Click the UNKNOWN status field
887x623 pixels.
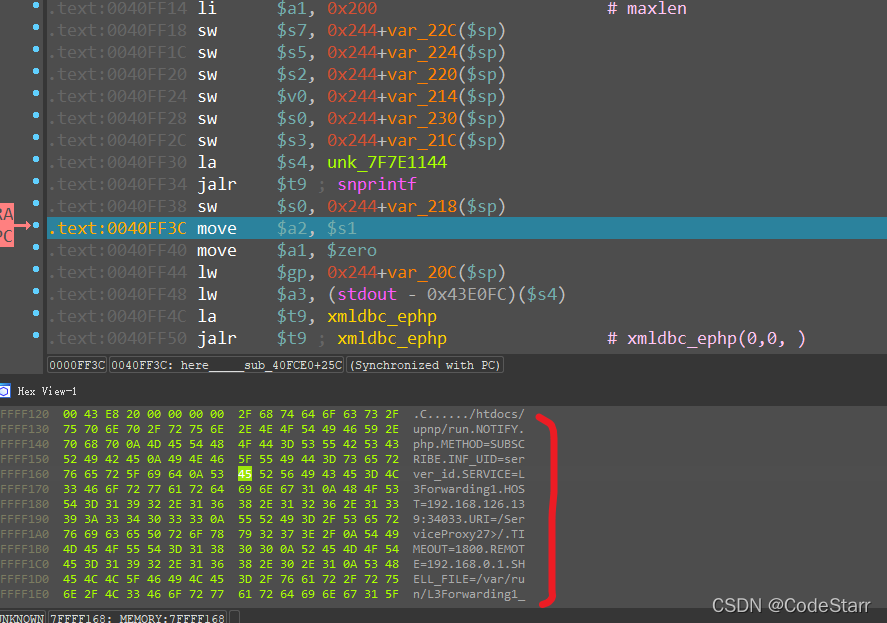(21, 618)
